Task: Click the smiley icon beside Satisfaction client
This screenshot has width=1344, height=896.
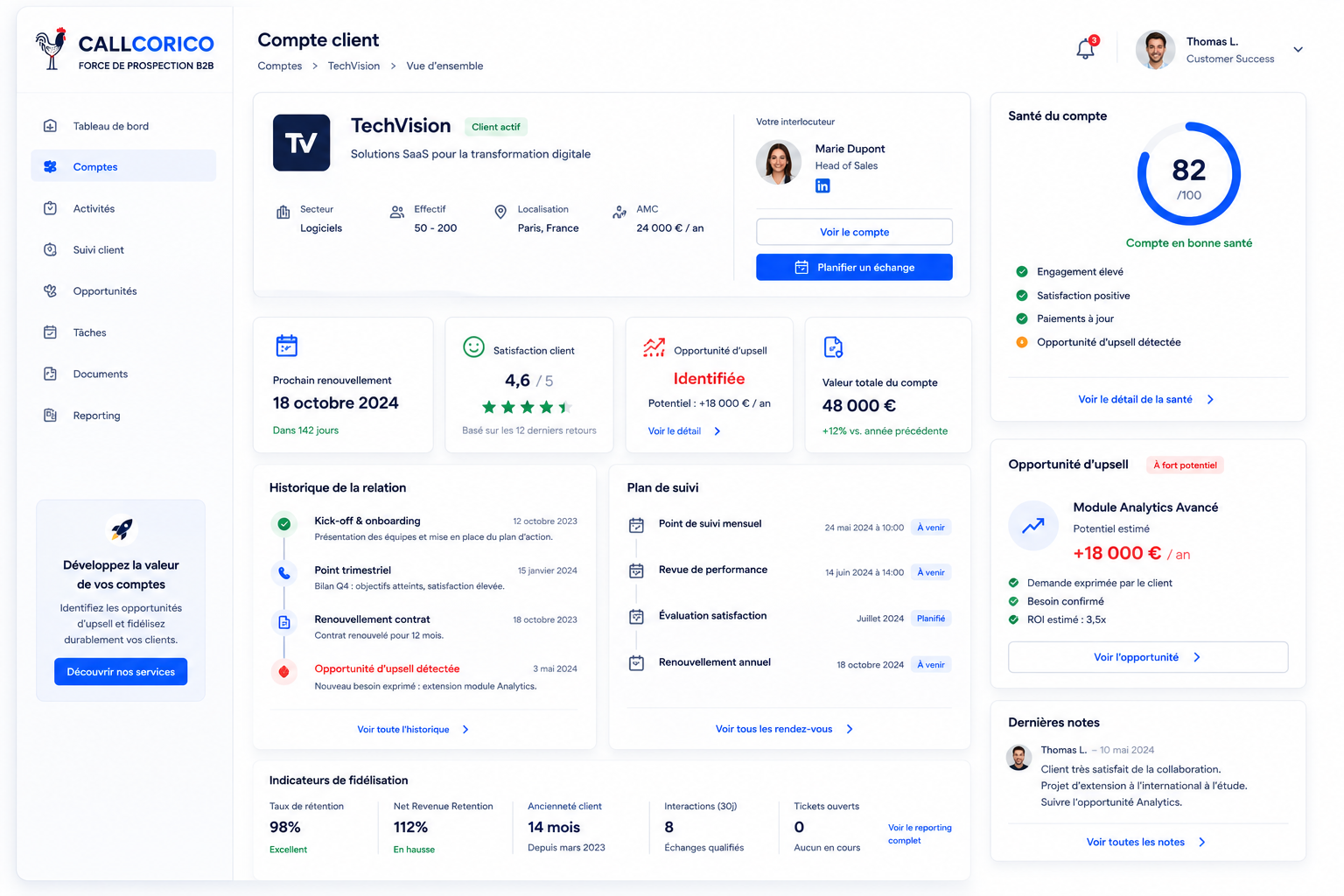Action: point(473,347)
